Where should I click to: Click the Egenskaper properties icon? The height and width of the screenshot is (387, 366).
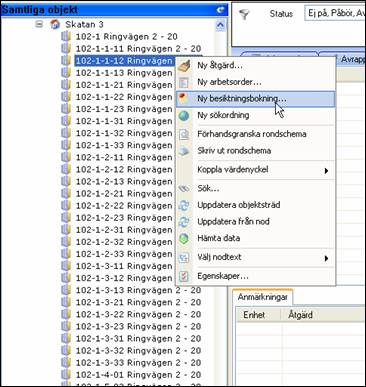pyautogui.click(x=184, y=276)
